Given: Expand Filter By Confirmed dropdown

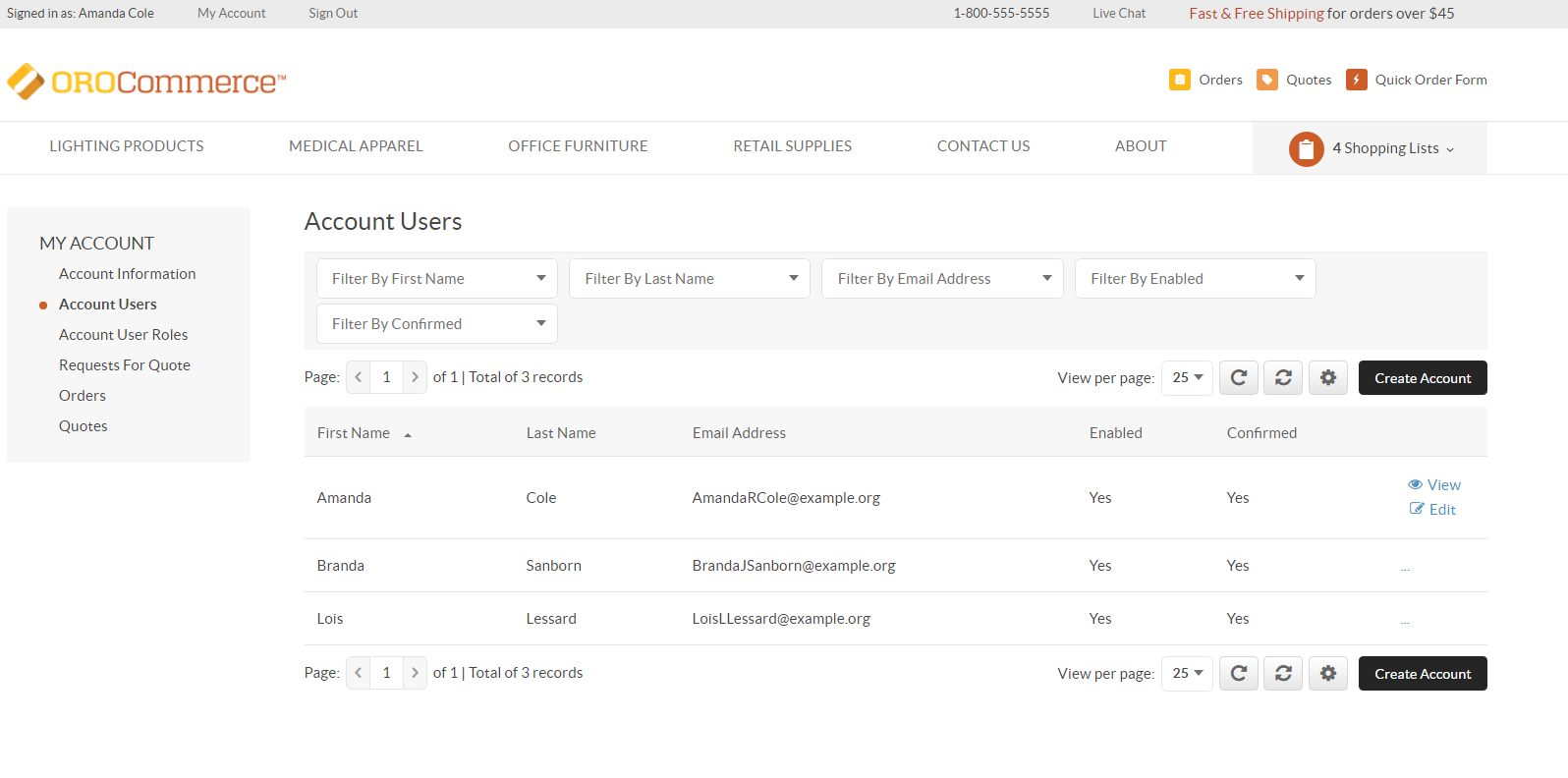Looking at the screenshot, I should (x=437, y=324).
